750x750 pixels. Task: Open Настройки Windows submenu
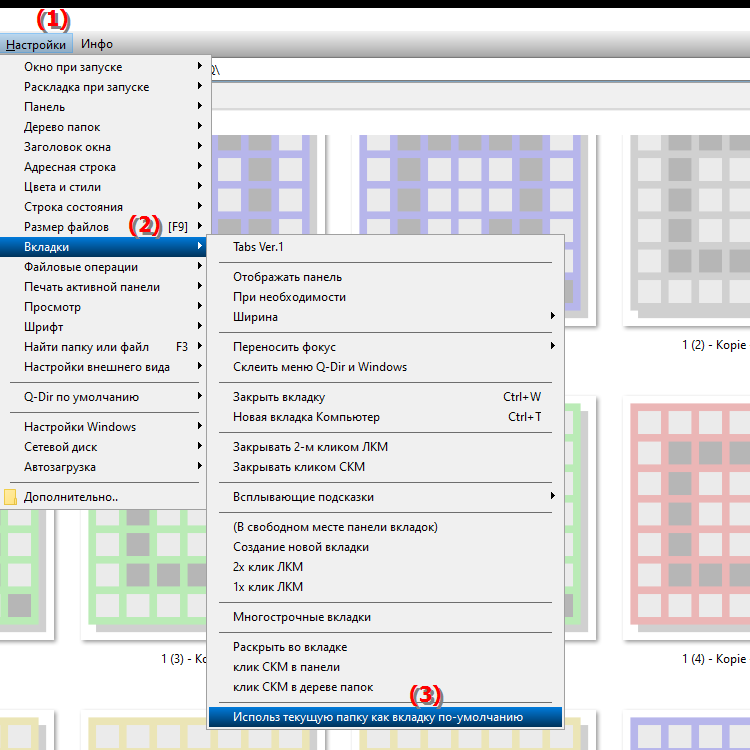click(103, 427)
